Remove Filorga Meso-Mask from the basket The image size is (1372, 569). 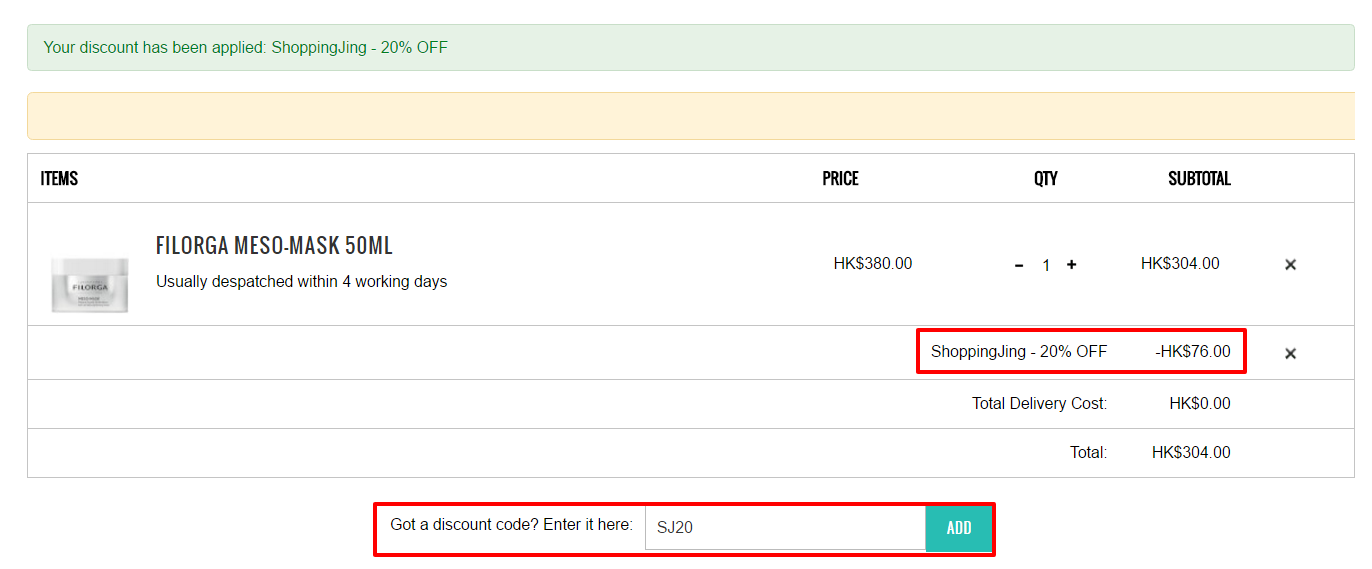click(1290, 265)
